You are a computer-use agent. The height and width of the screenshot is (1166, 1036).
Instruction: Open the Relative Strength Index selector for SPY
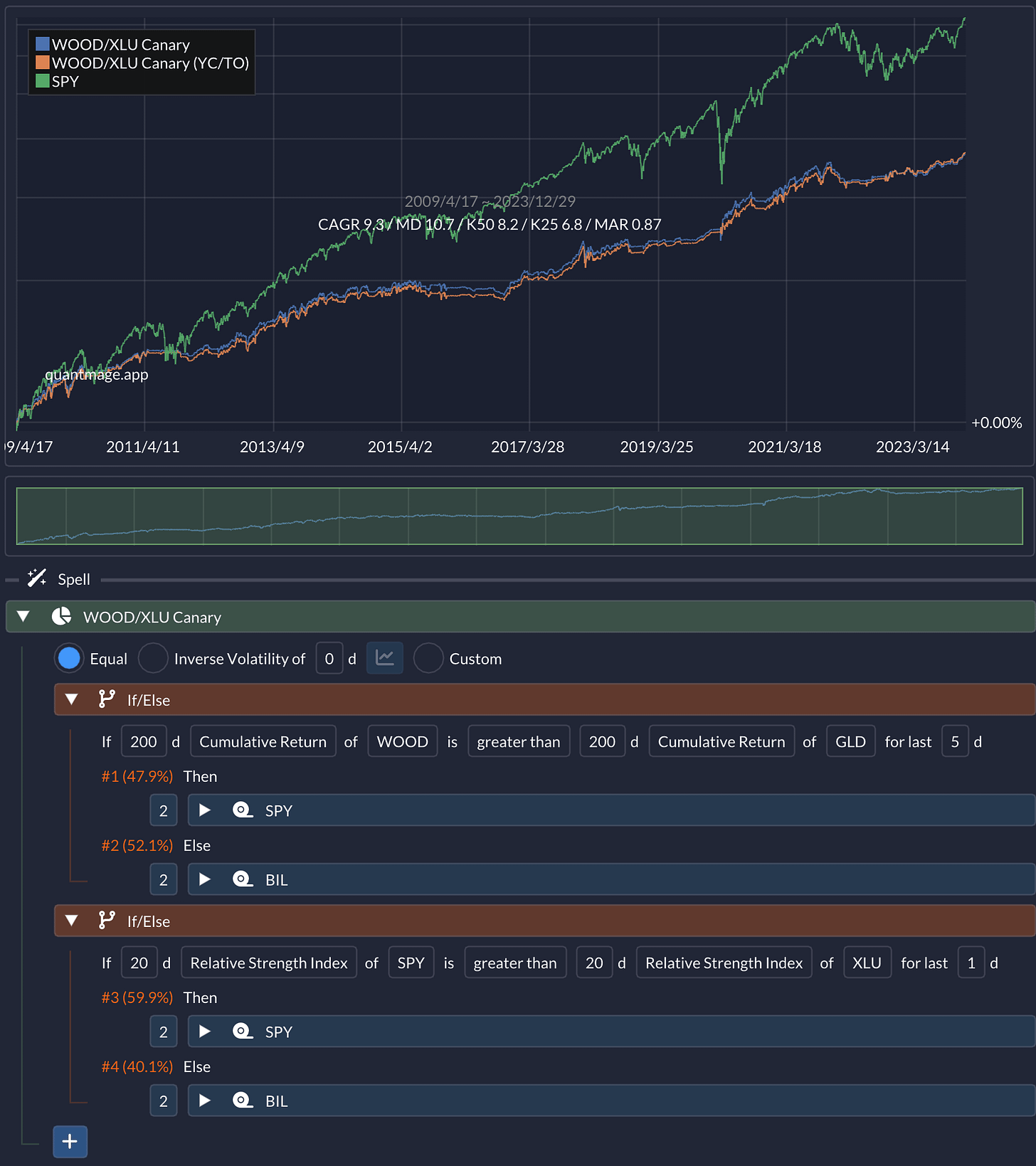[269, 963]
